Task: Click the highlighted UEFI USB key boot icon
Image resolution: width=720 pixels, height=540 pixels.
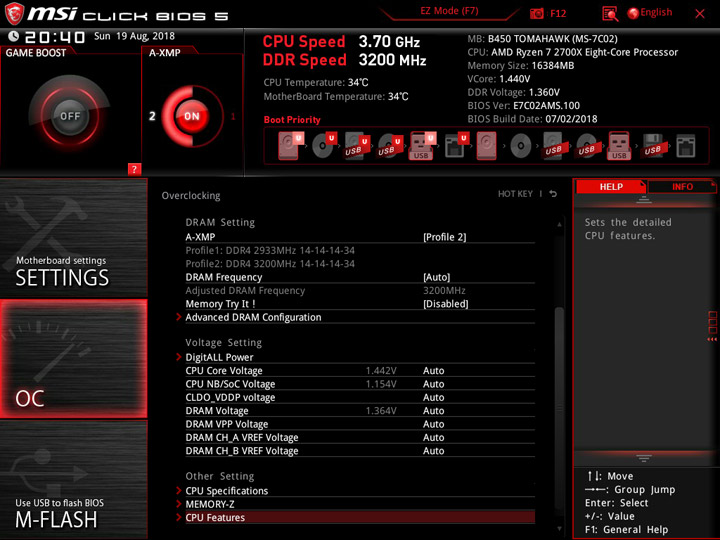Action: (422, 146)
